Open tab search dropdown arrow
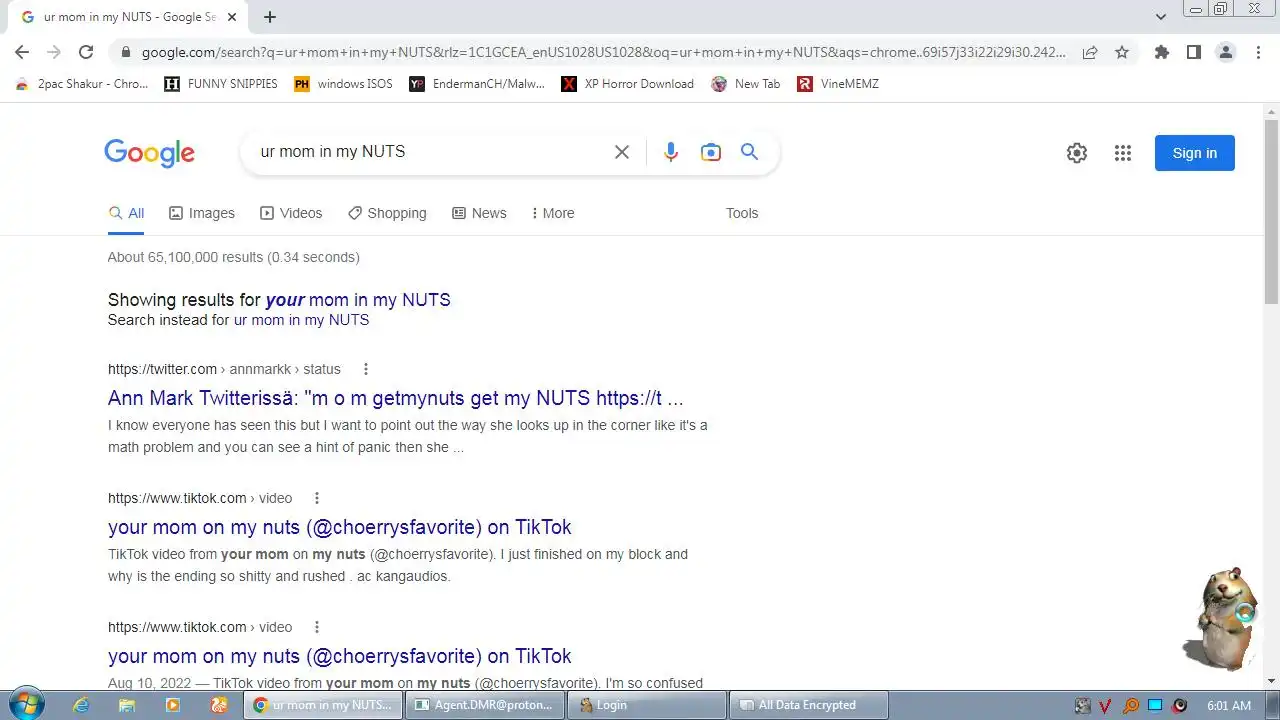Image resolution: width=1280 pixels, height=720 pixels. [1161, 17]
